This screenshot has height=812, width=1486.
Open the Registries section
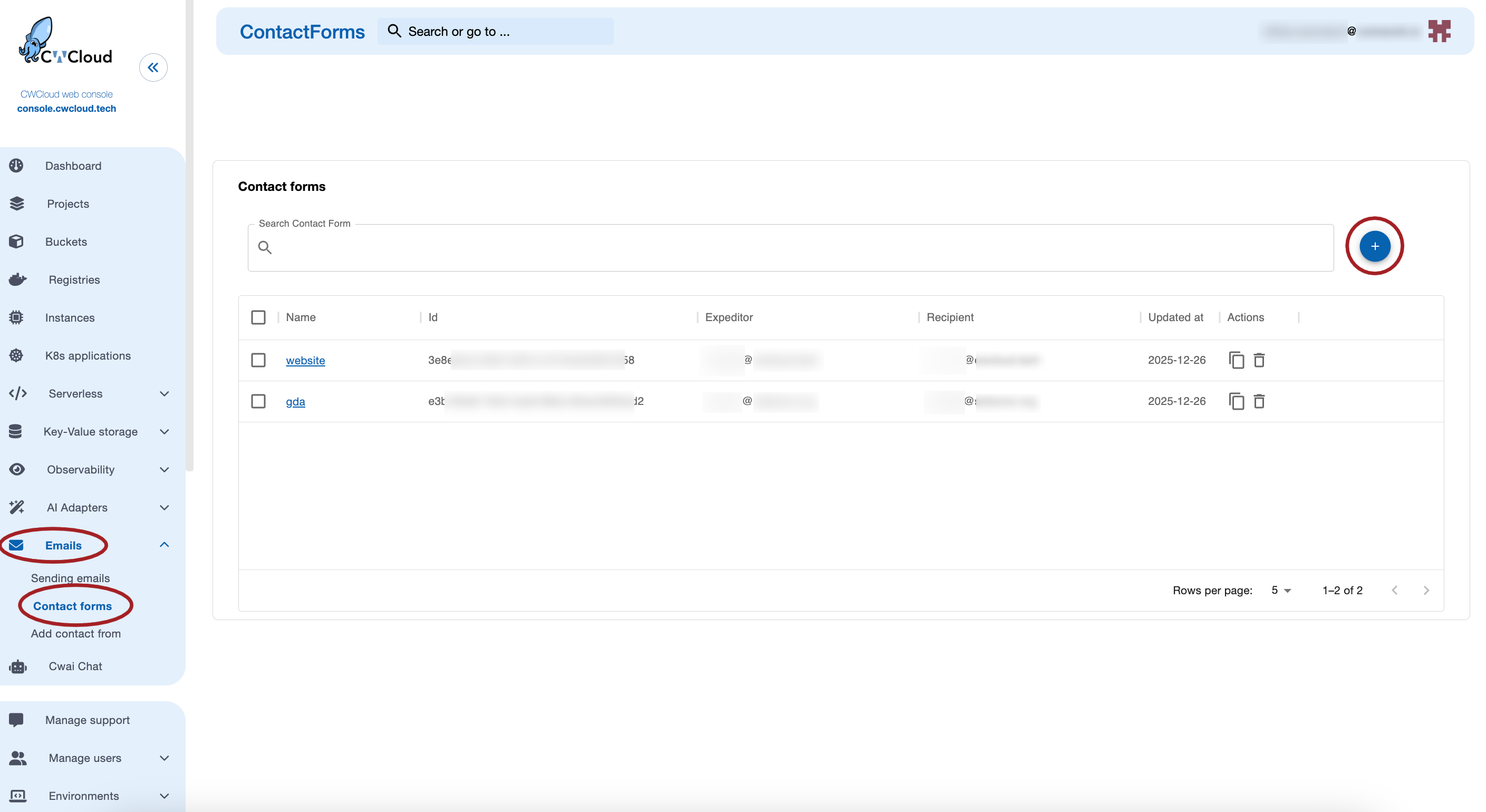coord(73,279)
